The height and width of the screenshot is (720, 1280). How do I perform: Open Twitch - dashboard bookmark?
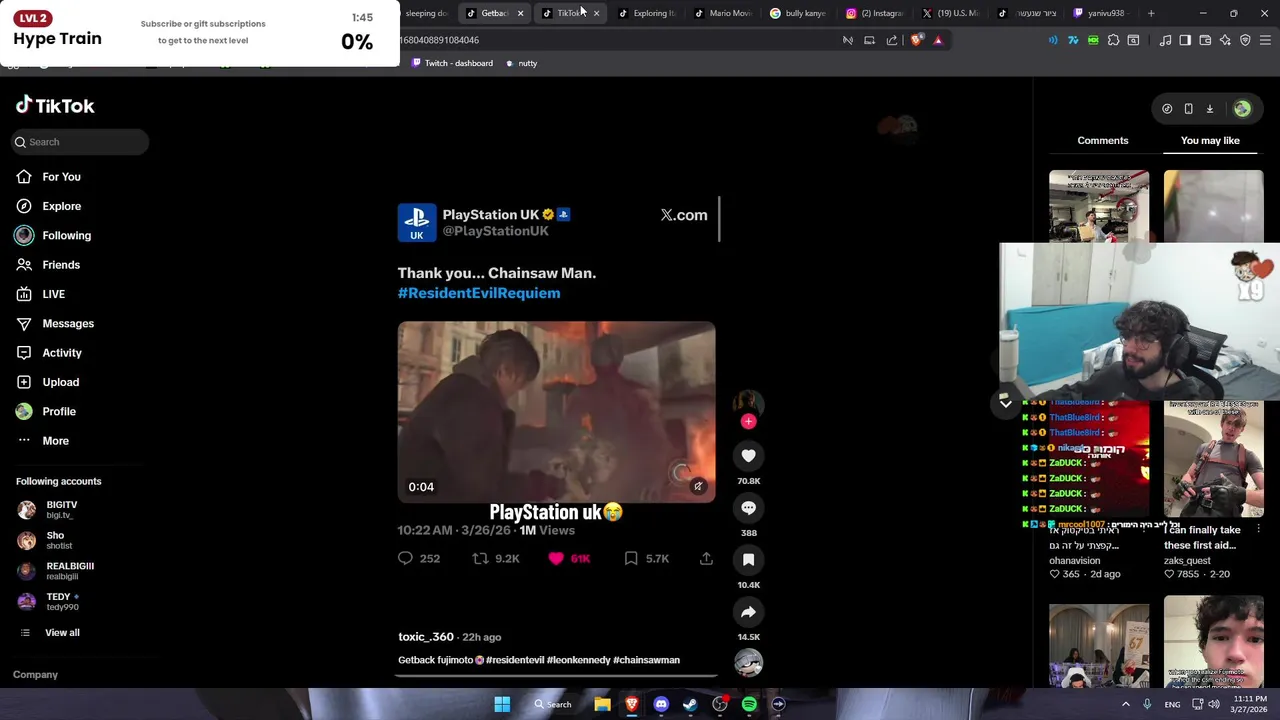451,63
